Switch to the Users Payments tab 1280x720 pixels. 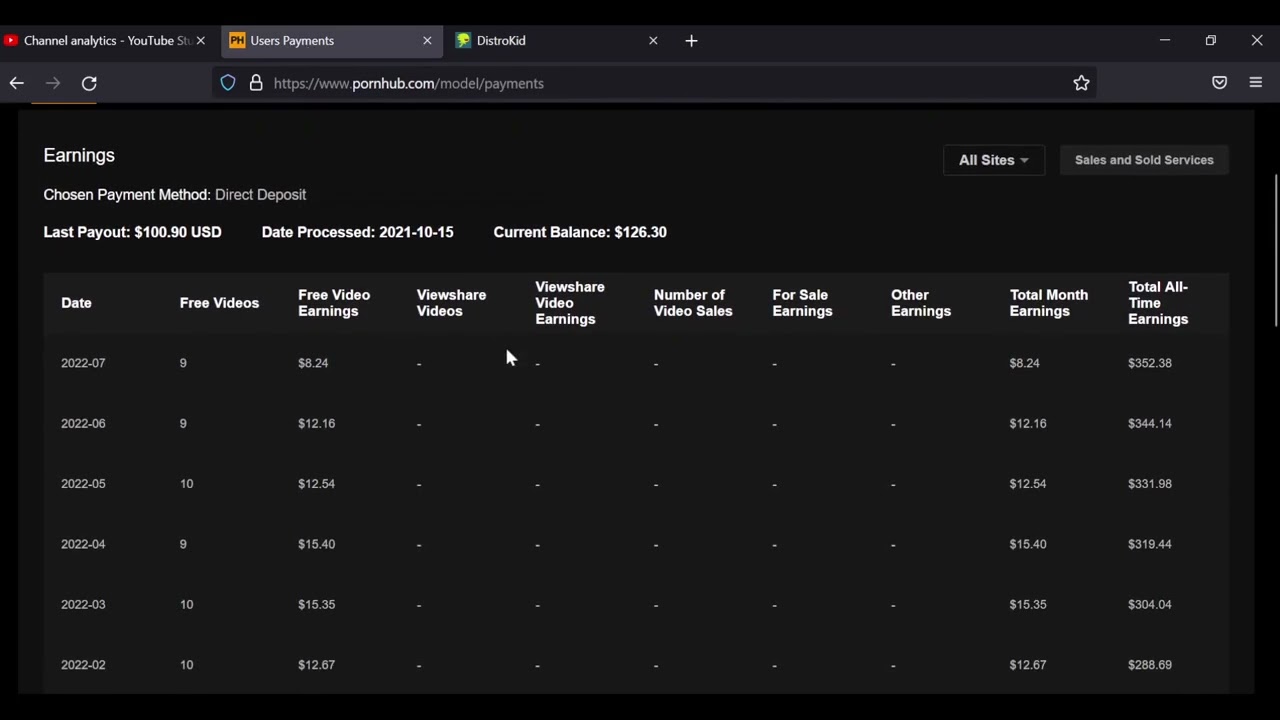(332, 41)
